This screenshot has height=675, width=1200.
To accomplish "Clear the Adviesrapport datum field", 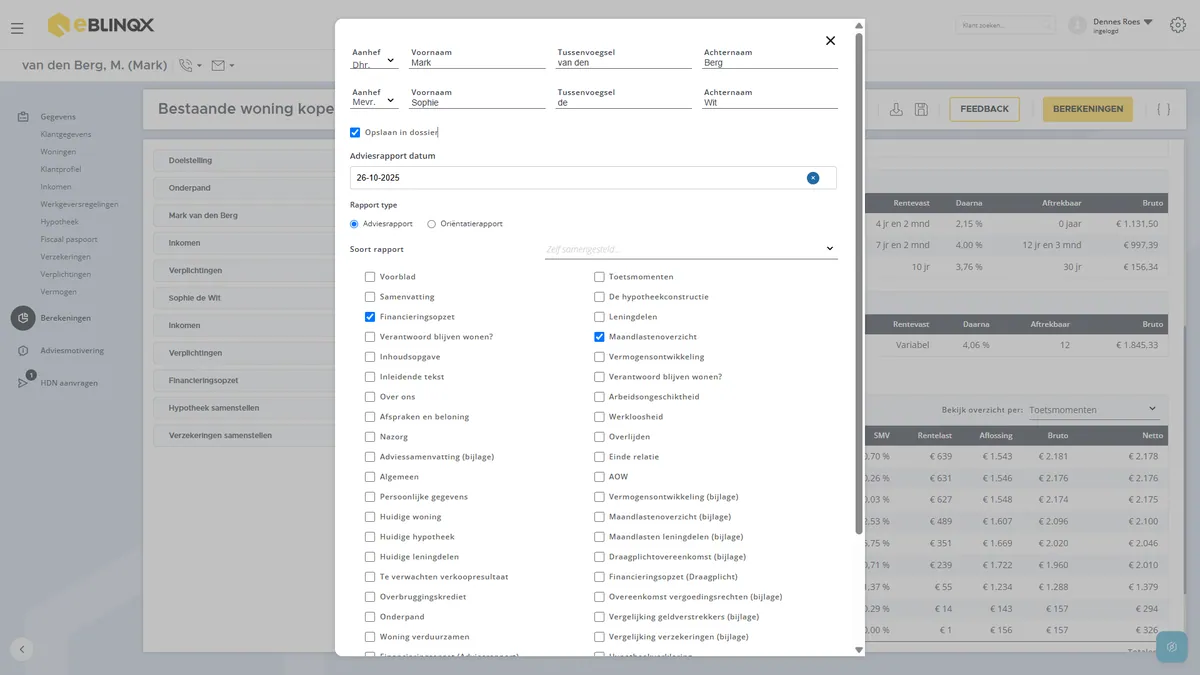I will (813, 178).
